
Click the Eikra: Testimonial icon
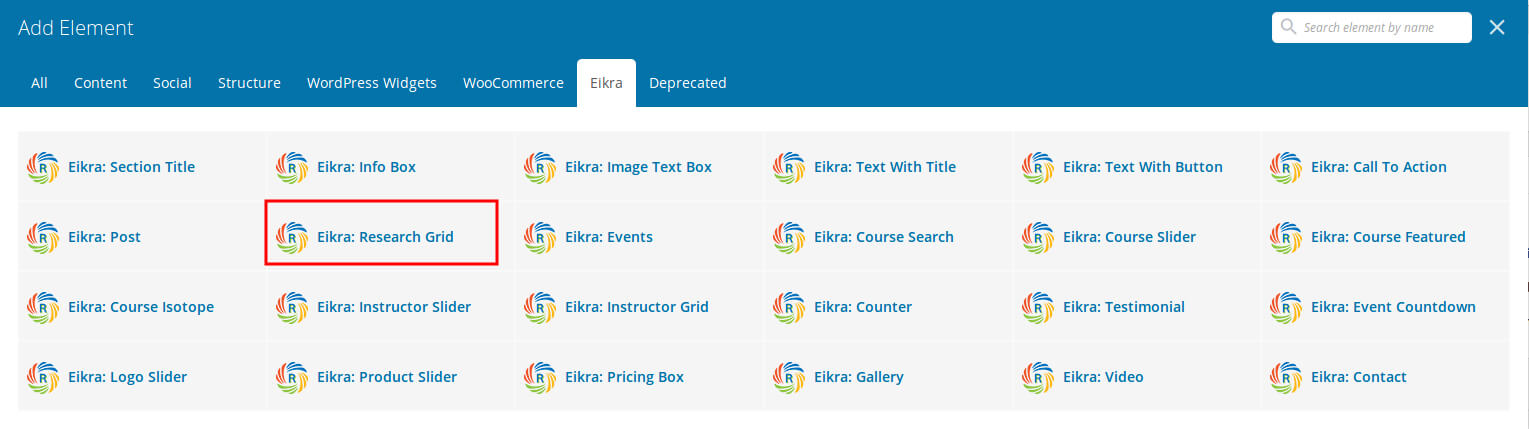click(1038, 307)
